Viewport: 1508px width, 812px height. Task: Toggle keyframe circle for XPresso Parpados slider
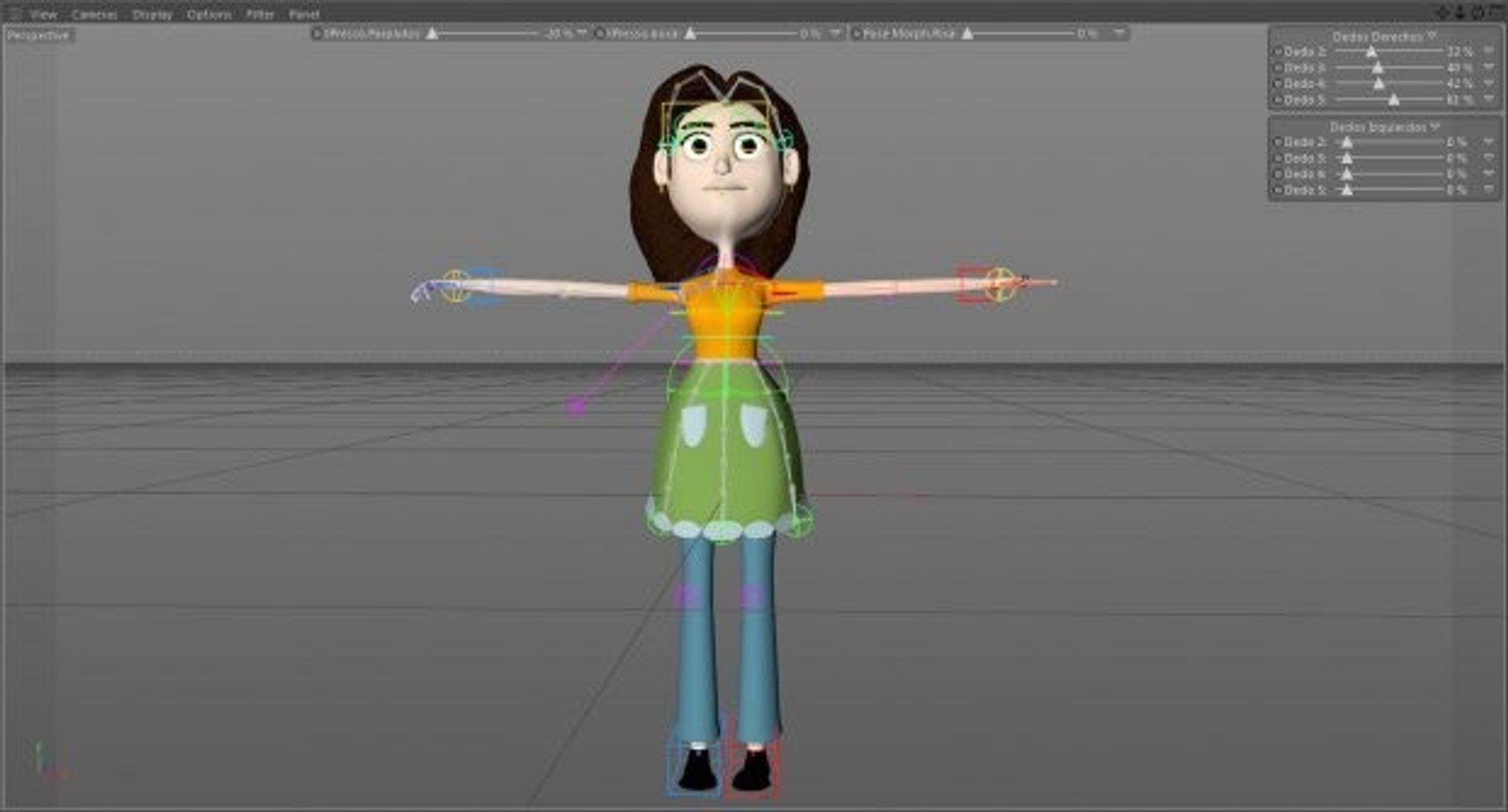317,34
